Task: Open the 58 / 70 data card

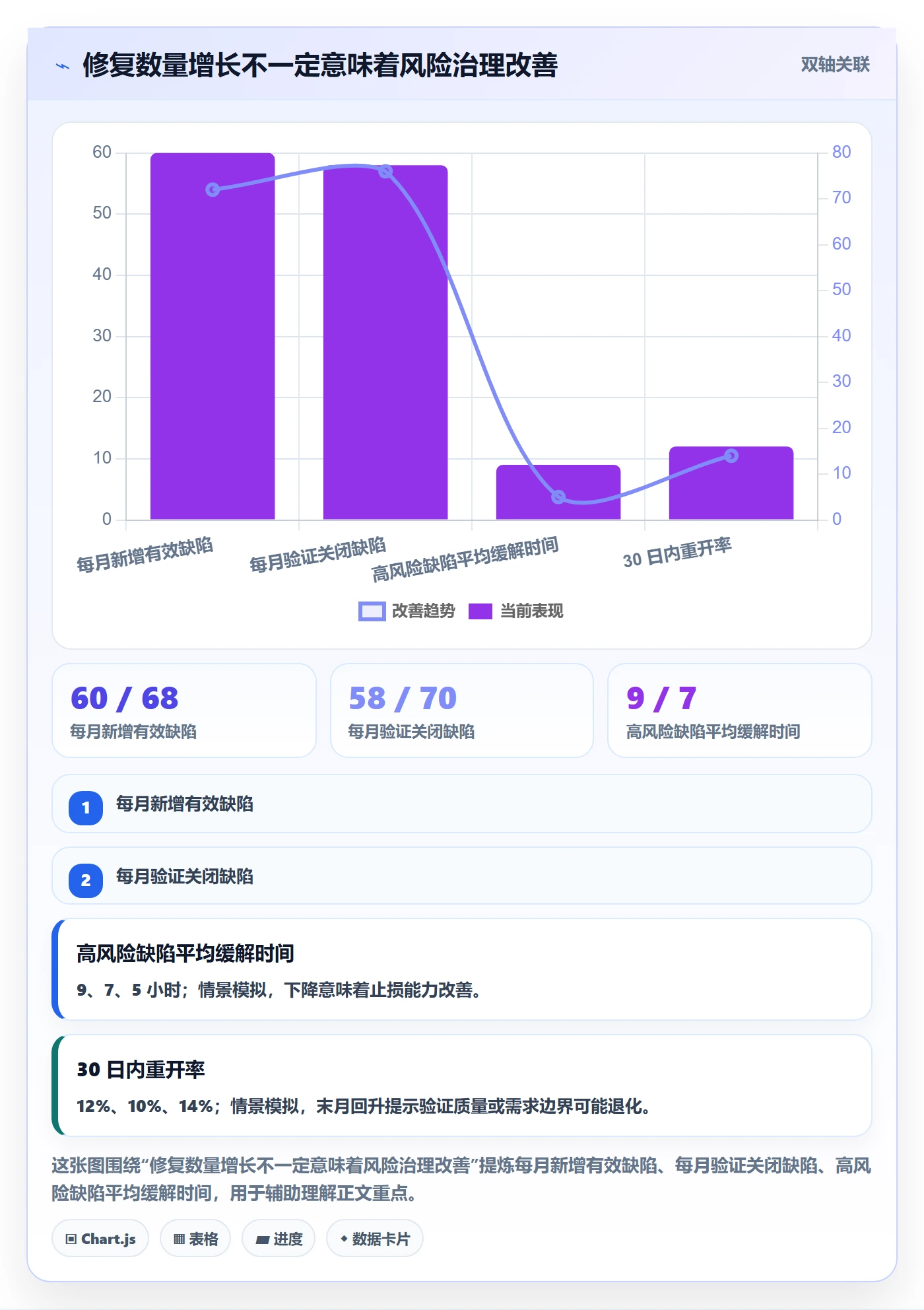Action: (x=462, y=710)
